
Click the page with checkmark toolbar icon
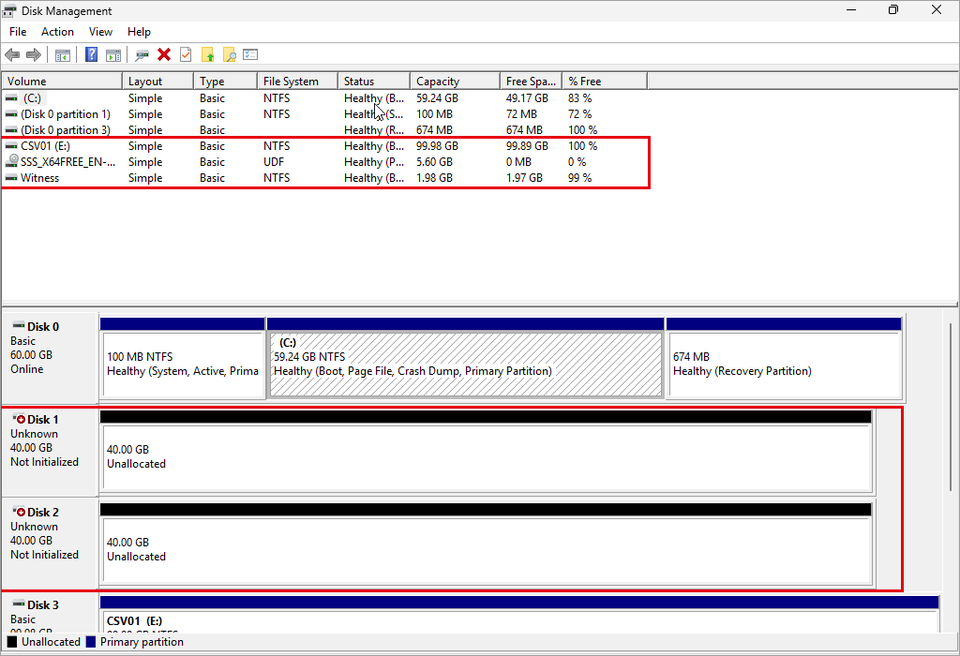tap(186, 55)
